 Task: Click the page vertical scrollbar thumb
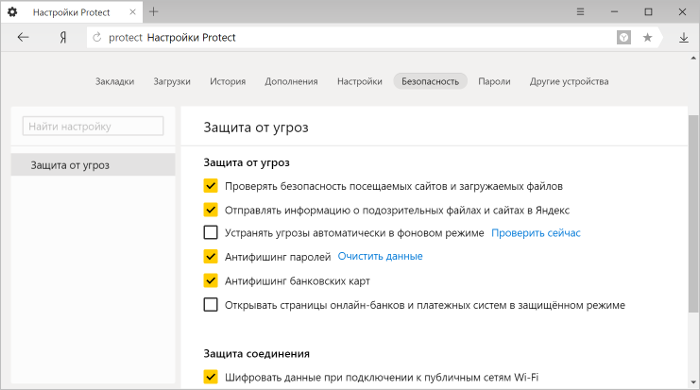pos(693,213)
